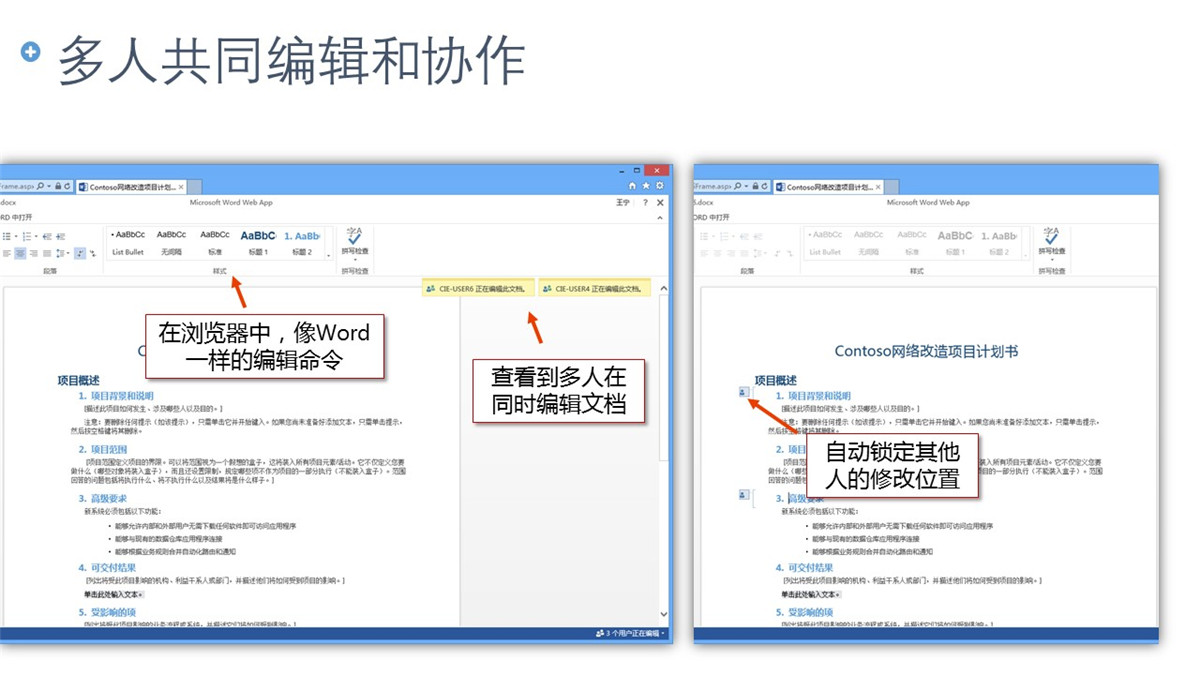Screen dimensions: 1200x675
Task: Select 标题 2 style in left window
Action: click(x=301, y=243)
